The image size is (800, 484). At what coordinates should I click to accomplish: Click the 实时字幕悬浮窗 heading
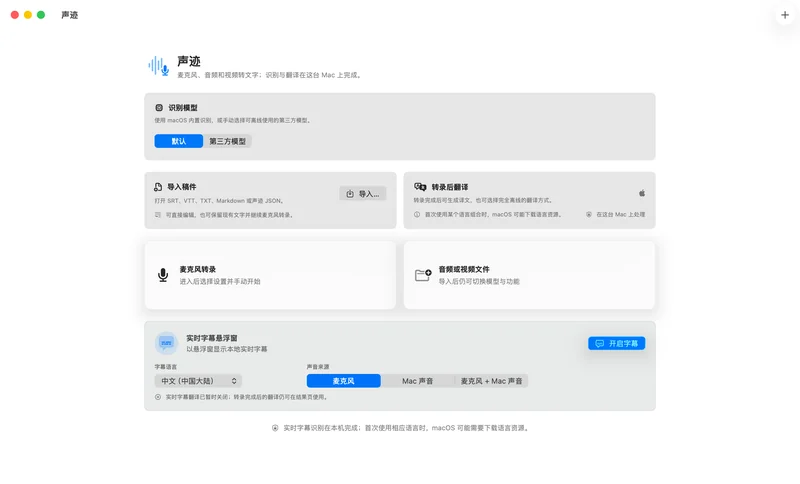(x=212, y=338)
